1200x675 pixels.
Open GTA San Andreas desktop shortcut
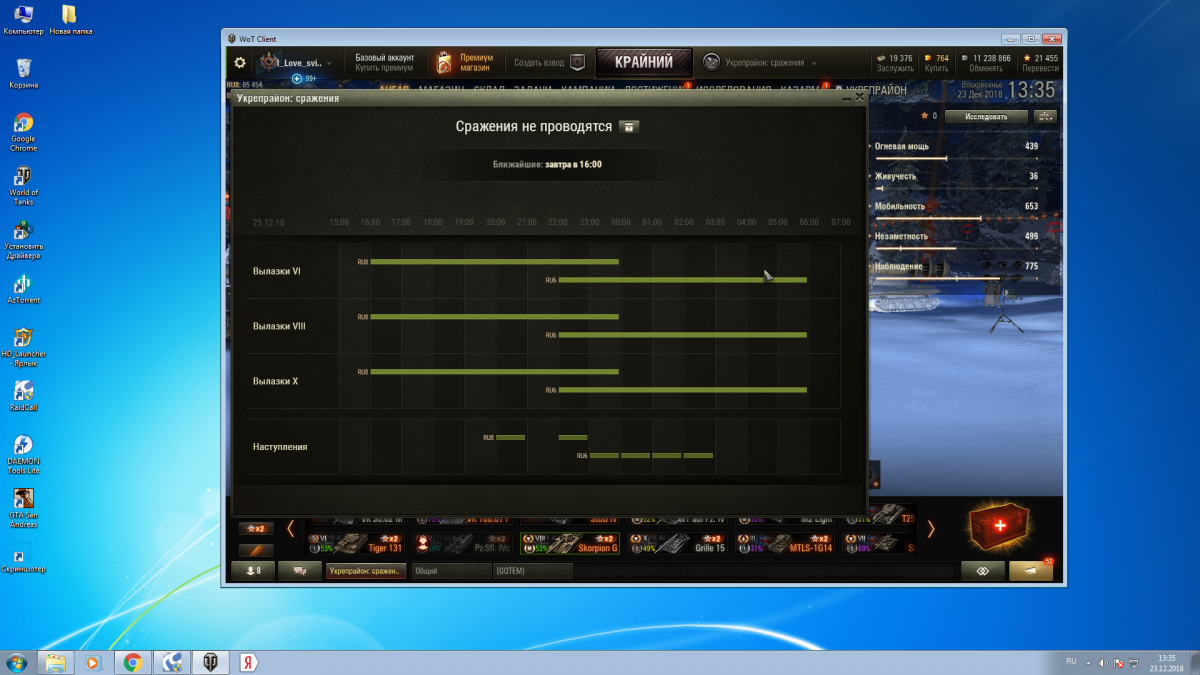click(x=23, y=508)
